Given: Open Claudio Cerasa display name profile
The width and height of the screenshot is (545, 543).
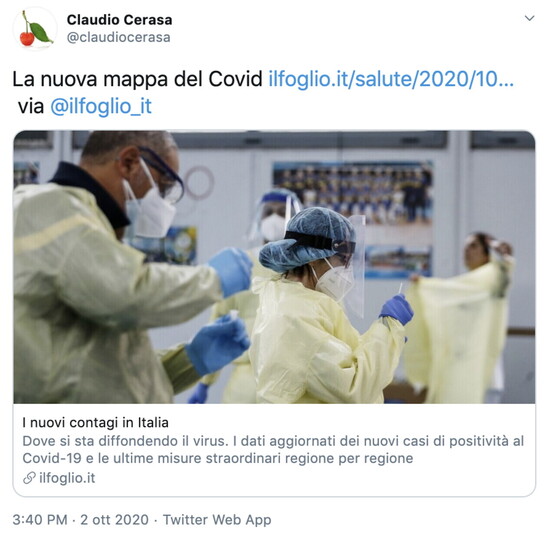Looking at the screenshot, I should click(119, 20).
